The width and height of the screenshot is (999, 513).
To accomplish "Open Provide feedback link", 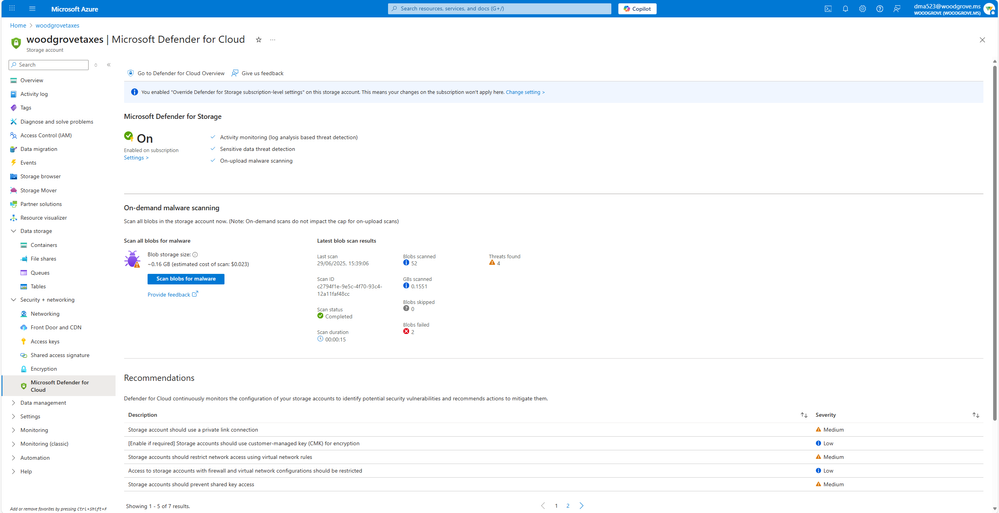I will [173, 294].
